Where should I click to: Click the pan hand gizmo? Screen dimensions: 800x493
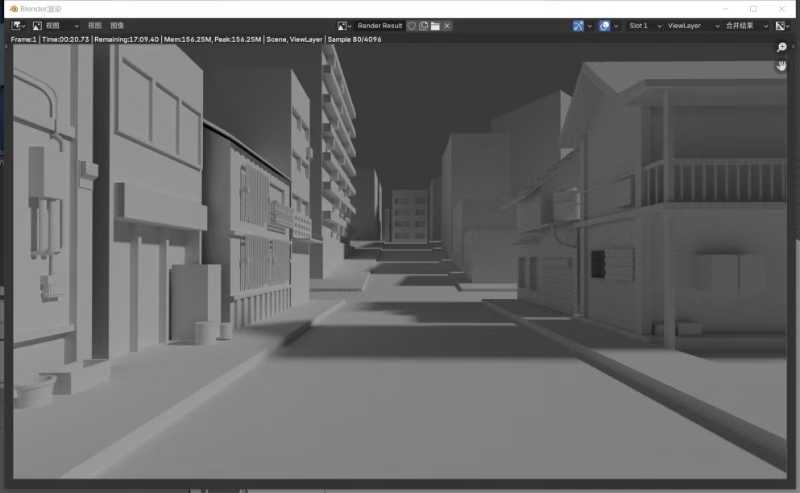click(x=782, y=66)
